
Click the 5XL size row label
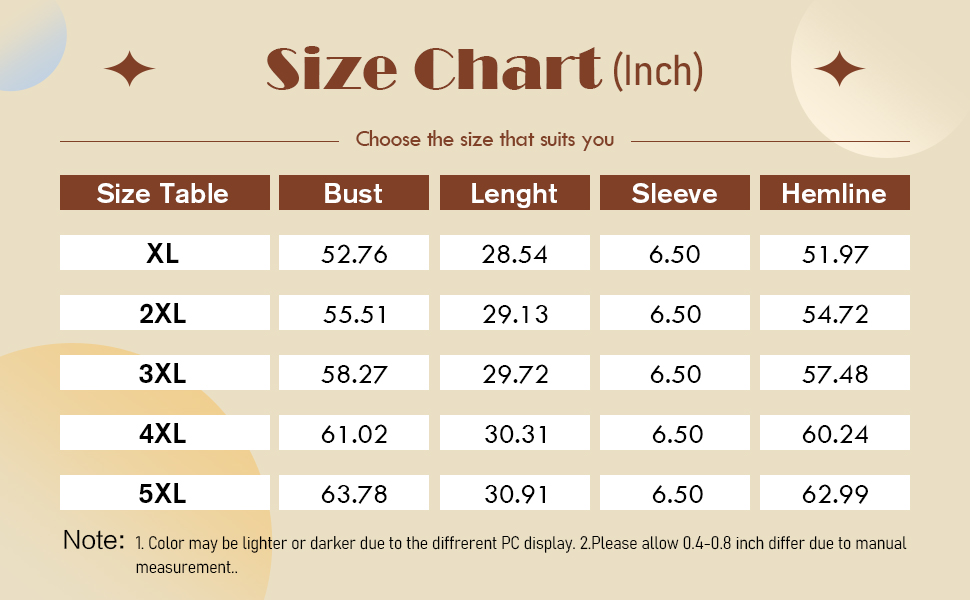tap(164, 493)
